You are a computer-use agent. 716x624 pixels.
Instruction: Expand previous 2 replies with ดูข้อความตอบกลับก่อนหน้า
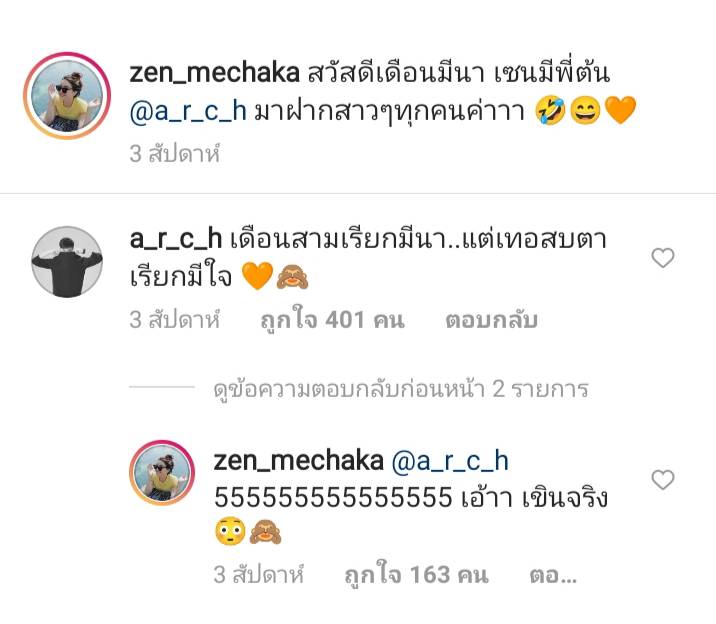[x=401, y=389]
